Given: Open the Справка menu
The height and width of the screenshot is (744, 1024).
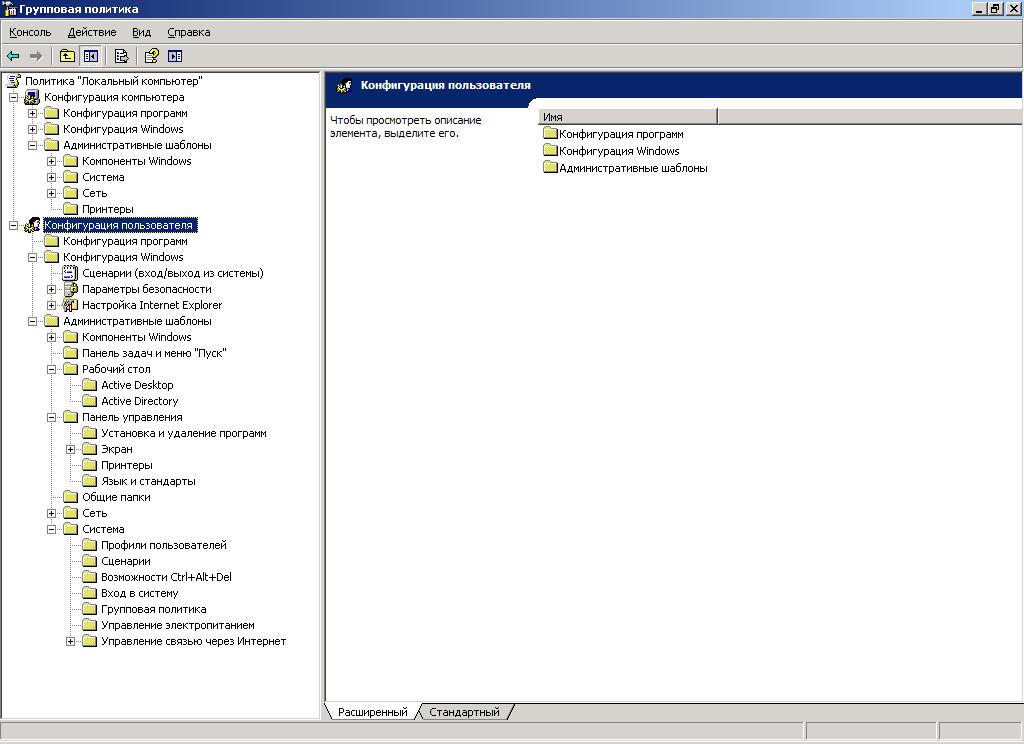Looking at the screenshot, I should click(x=189, y=32).
